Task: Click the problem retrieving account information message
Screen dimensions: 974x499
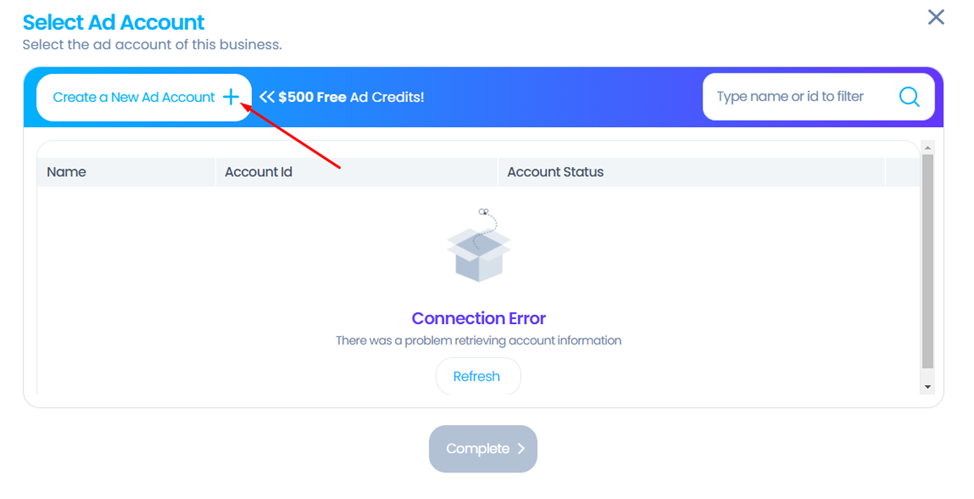Action: pyautogui.click(x=478, y=341)
